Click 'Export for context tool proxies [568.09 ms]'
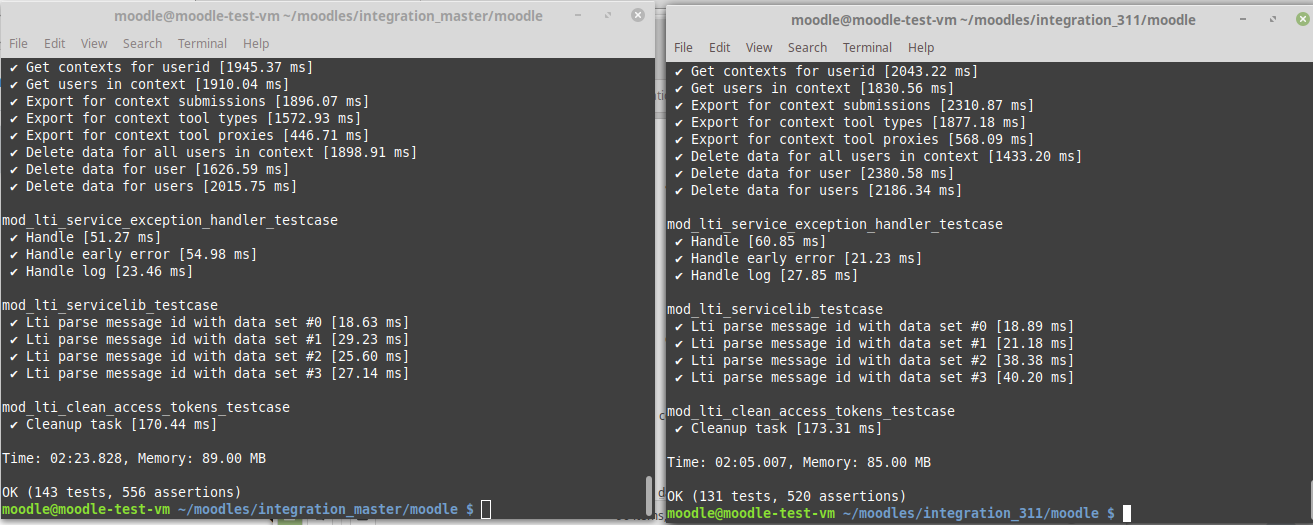 tap(854, 139)
